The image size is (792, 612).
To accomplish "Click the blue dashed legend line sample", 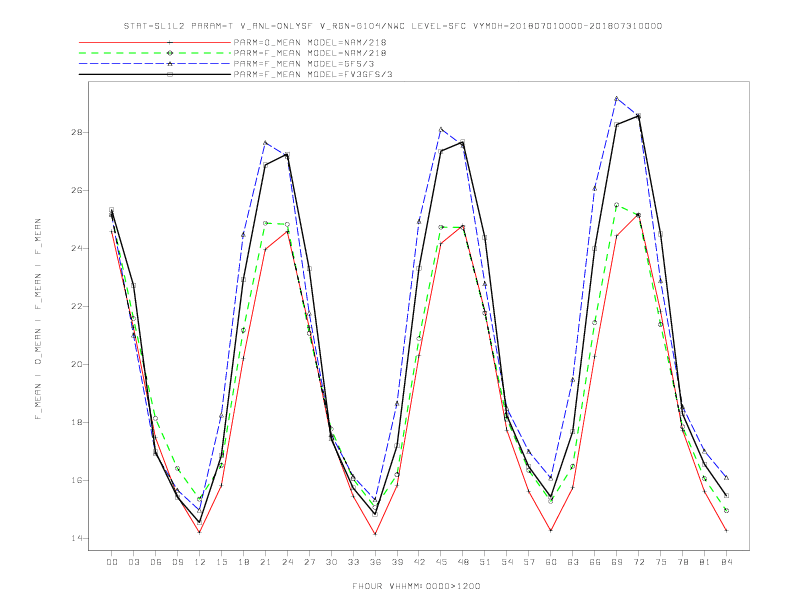I will (155, 64).
